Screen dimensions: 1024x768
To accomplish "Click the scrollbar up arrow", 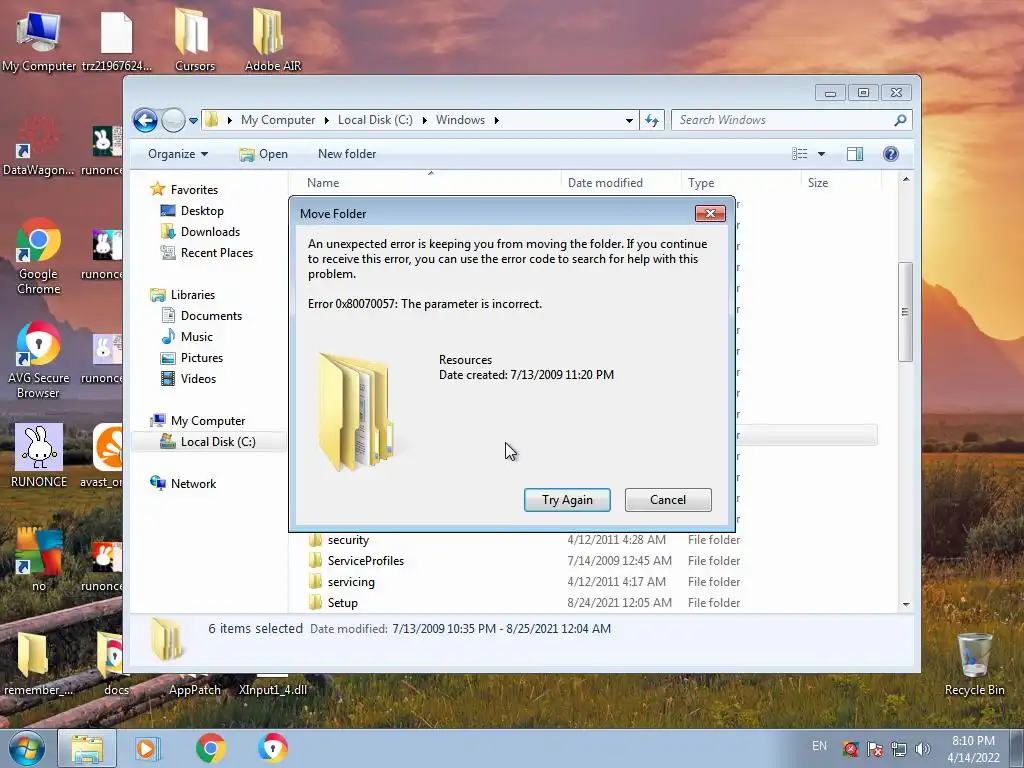I will (x=906, y=179).
